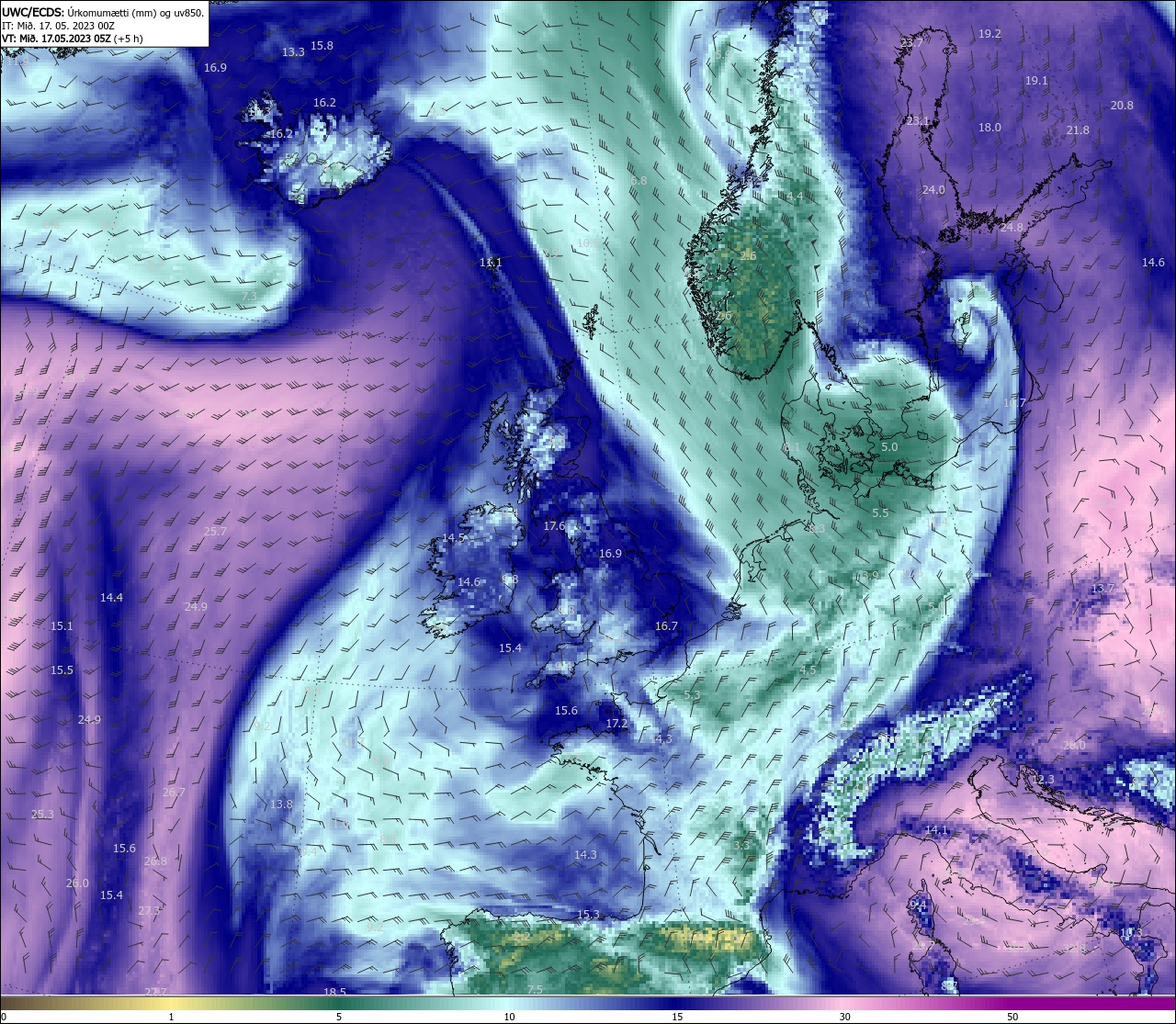This screenshot has width=1176, height=1024.
Task: Click the 18.5 value label
Action: click(x=334, y=992)
